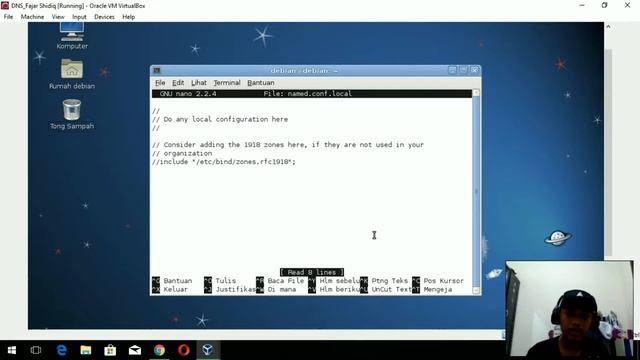Launch Google Chrome from taskbar
This screenshot has width=640, height=360.
coord(159,350)
